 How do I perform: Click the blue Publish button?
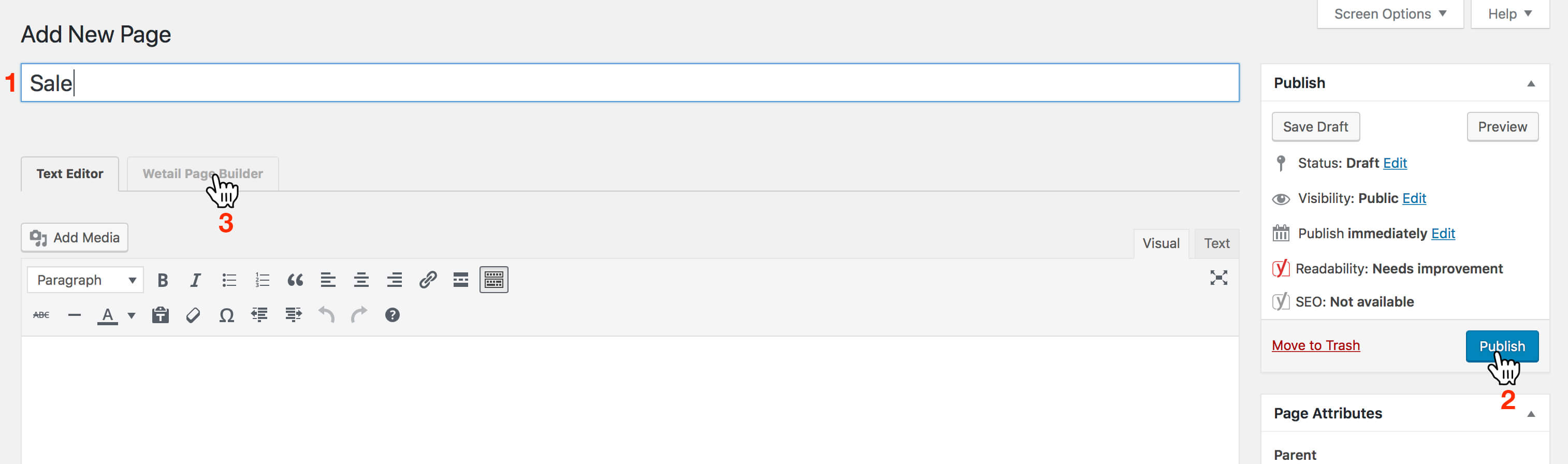1502,346
